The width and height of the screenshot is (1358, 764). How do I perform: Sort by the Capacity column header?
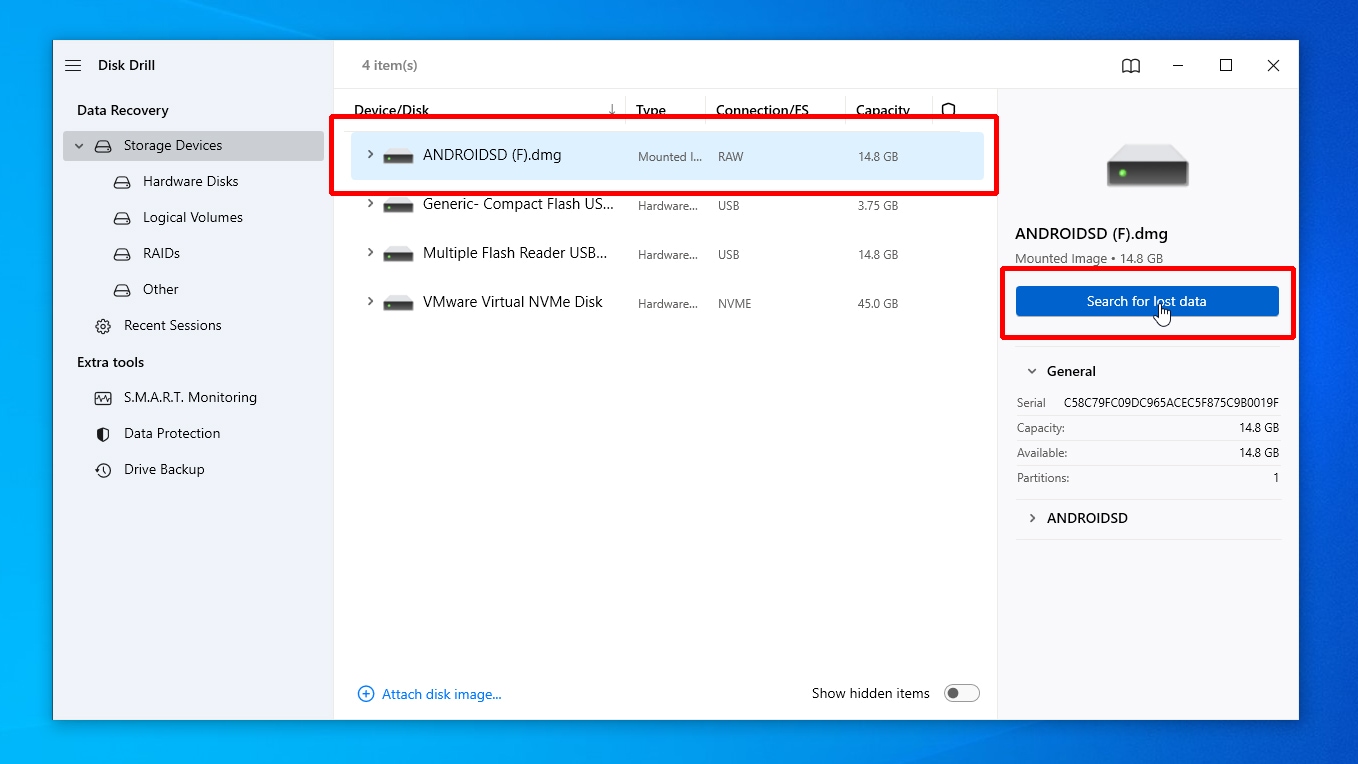coord(883,110)
